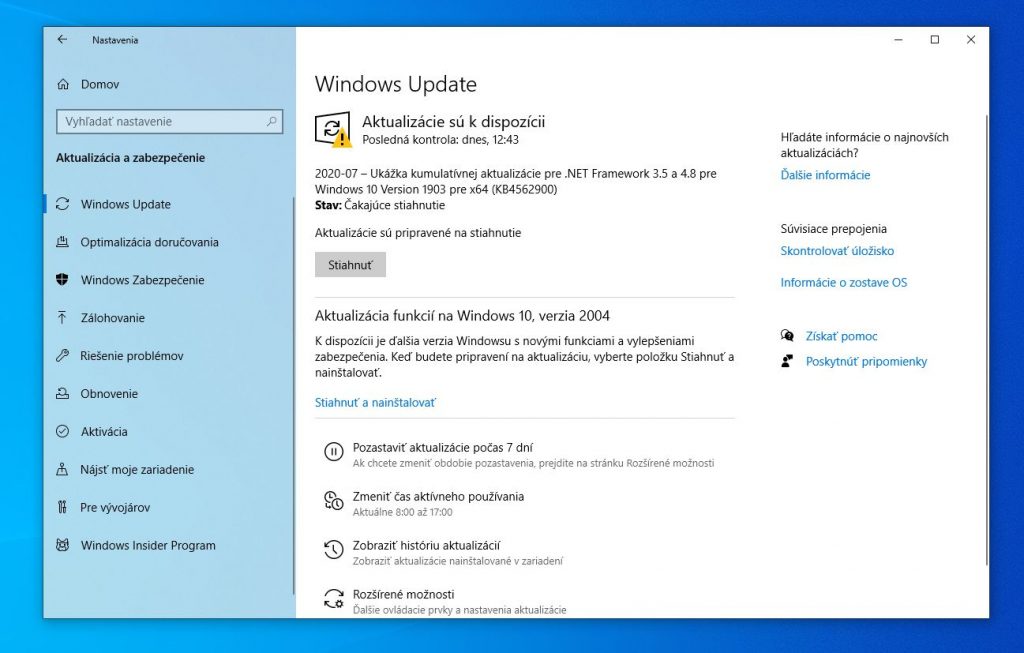Image resolution: width=1024 pixels, height=653 pixels.
Task: Open the Ďalšie informácie link
Action: (825, 176)
